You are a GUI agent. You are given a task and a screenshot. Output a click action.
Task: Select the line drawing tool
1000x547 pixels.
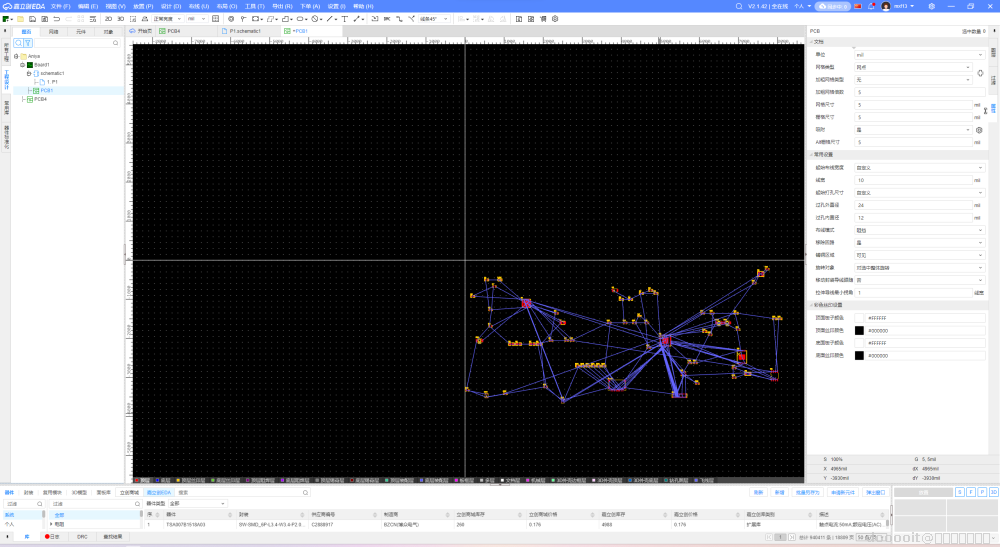click(x=331, y=18)
